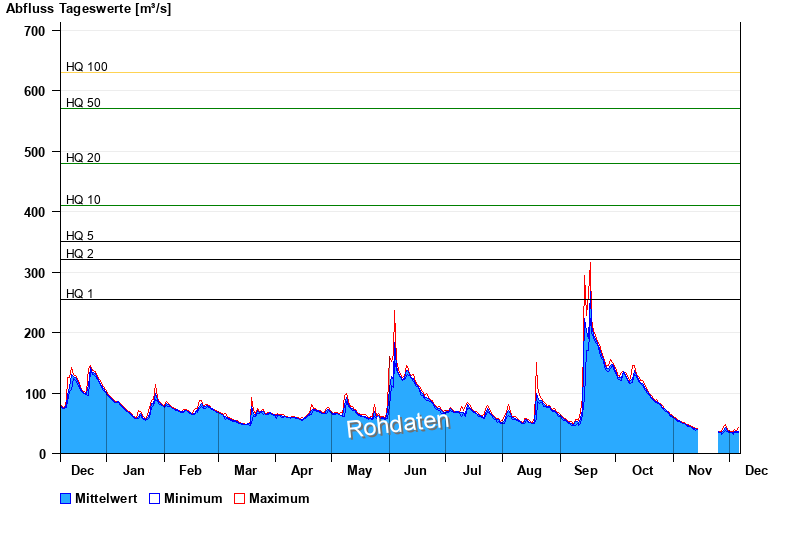The width and height of the screenshot is (800, 550).
Task: Click the blue Mittelwert legend swatch
Action: [66, 499]
